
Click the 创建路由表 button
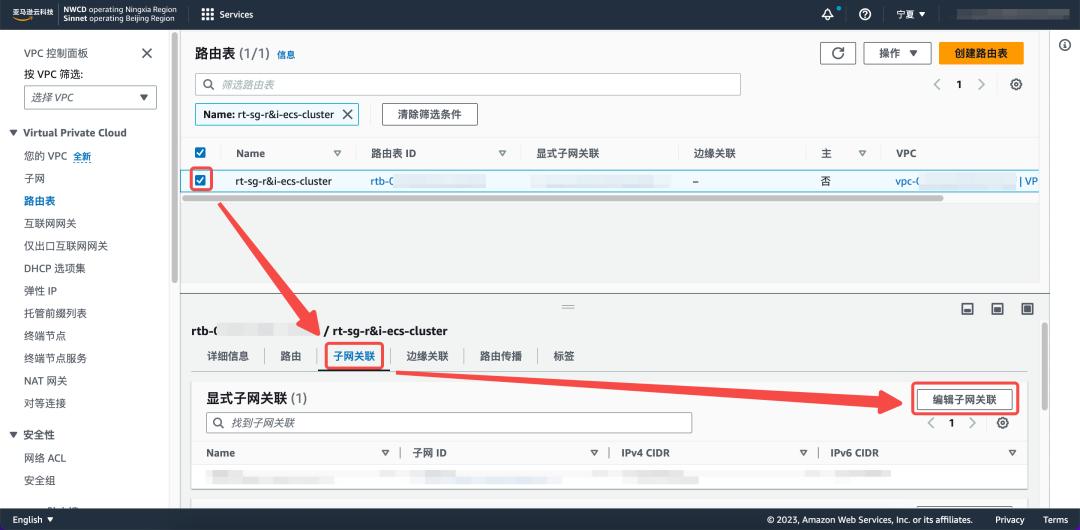coord(981,53)
